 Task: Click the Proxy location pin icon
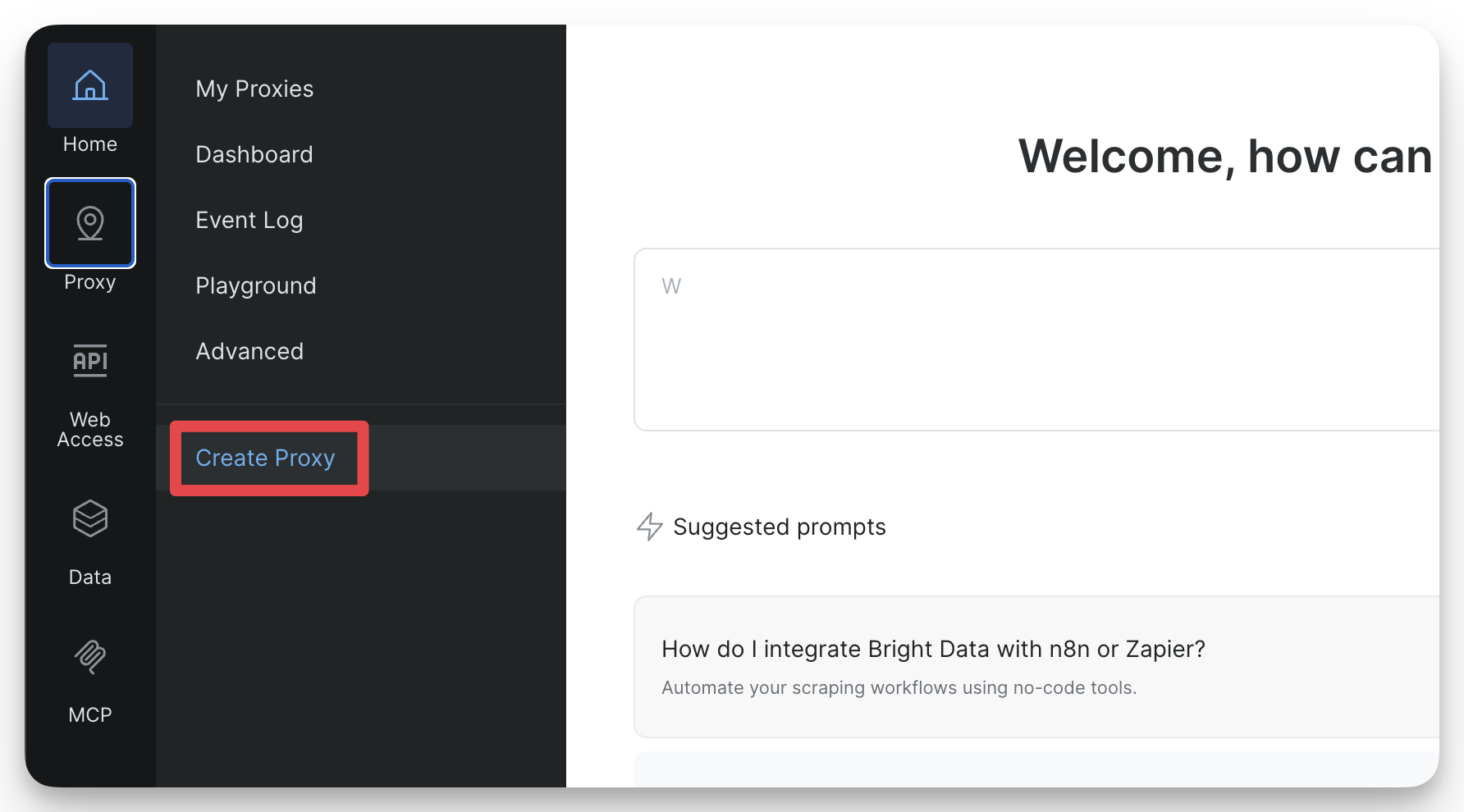[x=89, y=222]
